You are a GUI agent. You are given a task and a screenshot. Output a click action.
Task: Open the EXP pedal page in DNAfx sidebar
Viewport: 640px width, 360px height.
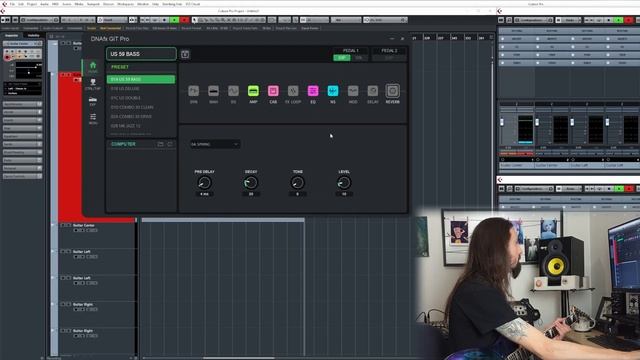click(93, 102)
